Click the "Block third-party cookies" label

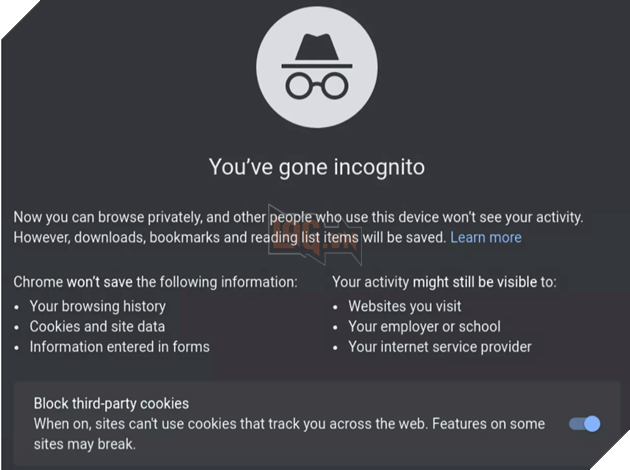click(x=111, y=404)
